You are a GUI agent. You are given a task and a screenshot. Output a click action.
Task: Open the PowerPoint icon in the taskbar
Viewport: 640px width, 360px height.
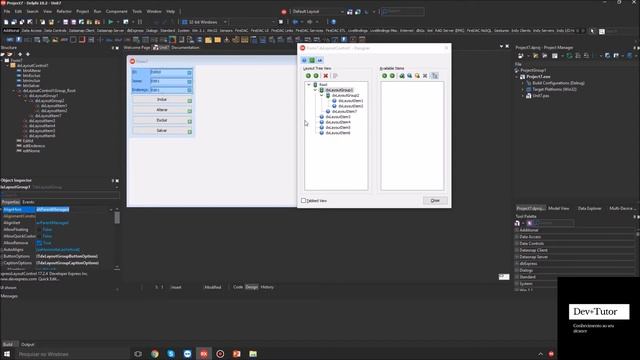(236, 354)
